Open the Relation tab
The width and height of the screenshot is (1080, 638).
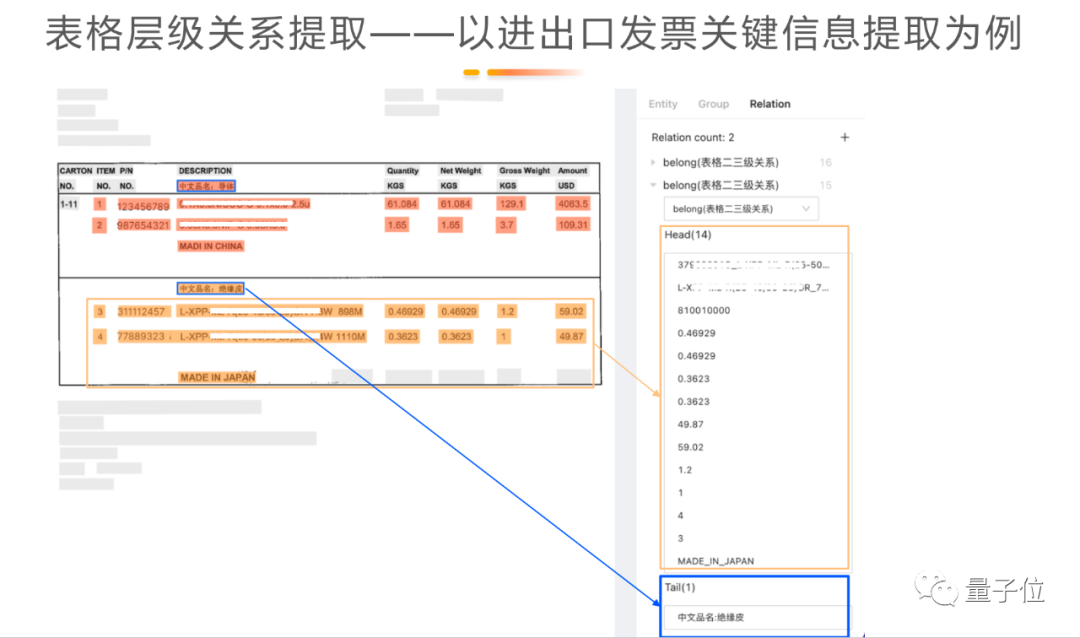(770, 104)
